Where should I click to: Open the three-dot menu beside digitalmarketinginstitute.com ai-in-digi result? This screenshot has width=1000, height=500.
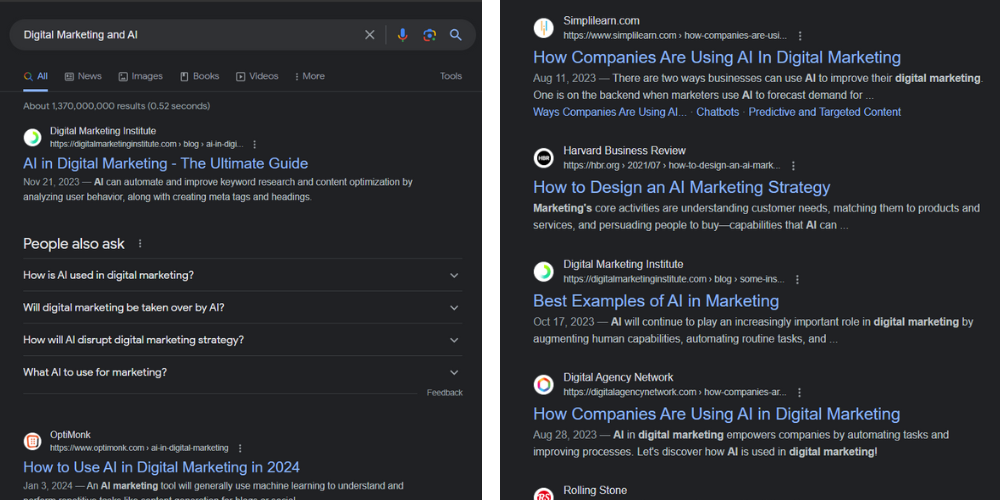pyautogui.click(x=254, y=144)
